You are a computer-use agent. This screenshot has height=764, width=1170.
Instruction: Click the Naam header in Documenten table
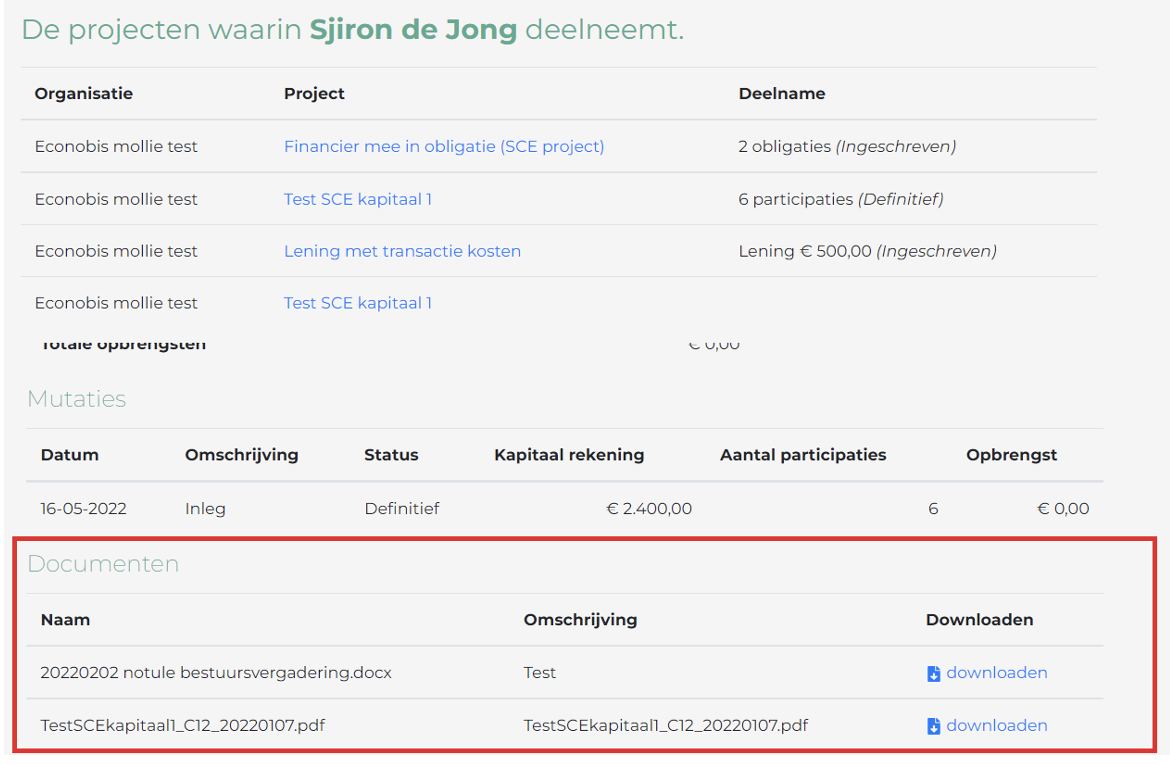tap(66, 620)
